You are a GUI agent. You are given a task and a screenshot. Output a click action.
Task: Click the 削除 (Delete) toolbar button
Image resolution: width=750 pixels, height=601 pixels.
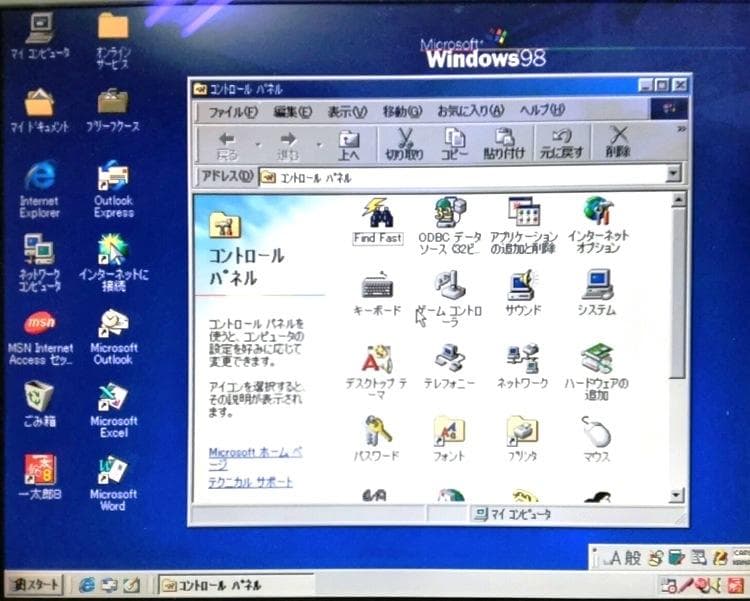click(618, 143)
